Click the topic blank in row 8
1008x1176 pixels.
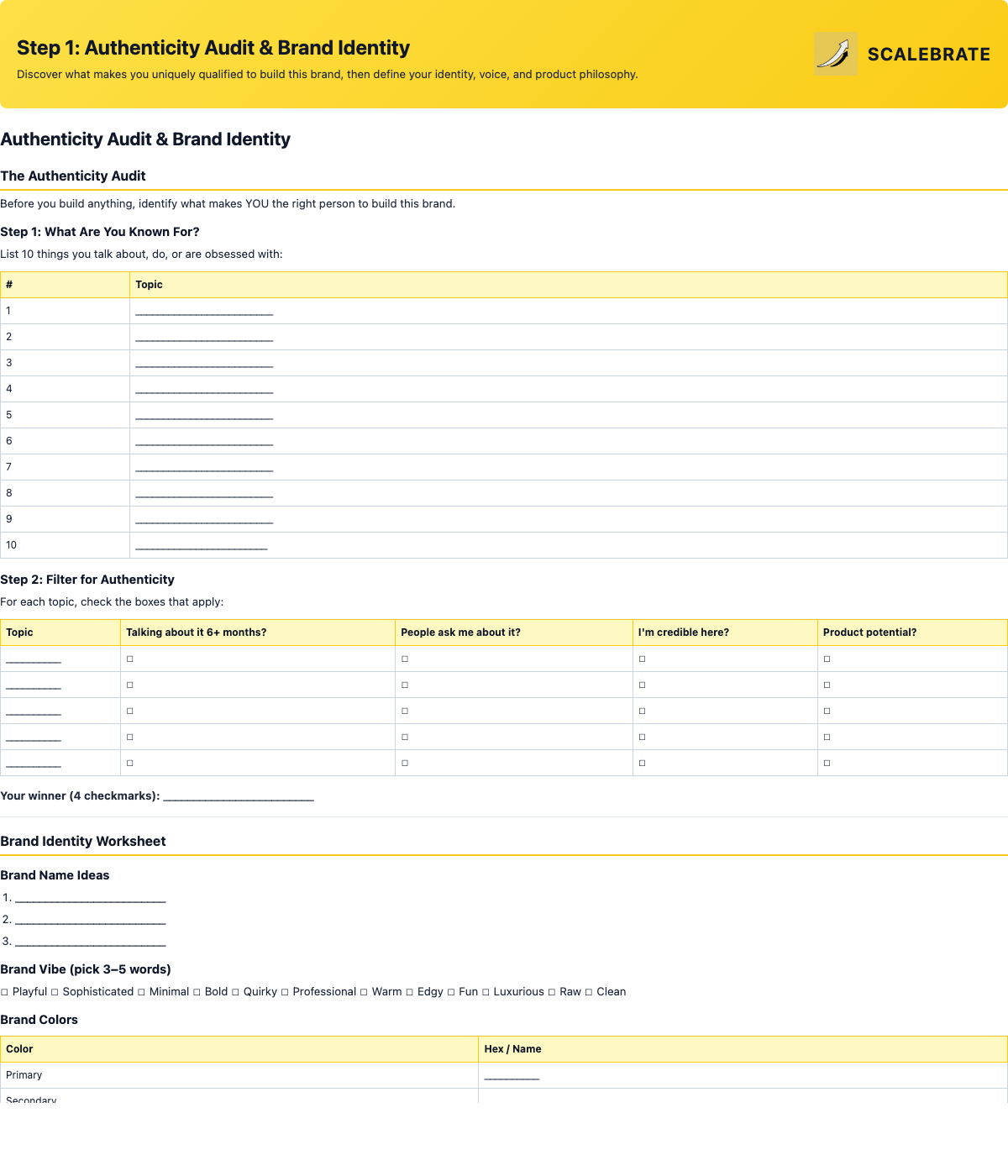[204, 494]
